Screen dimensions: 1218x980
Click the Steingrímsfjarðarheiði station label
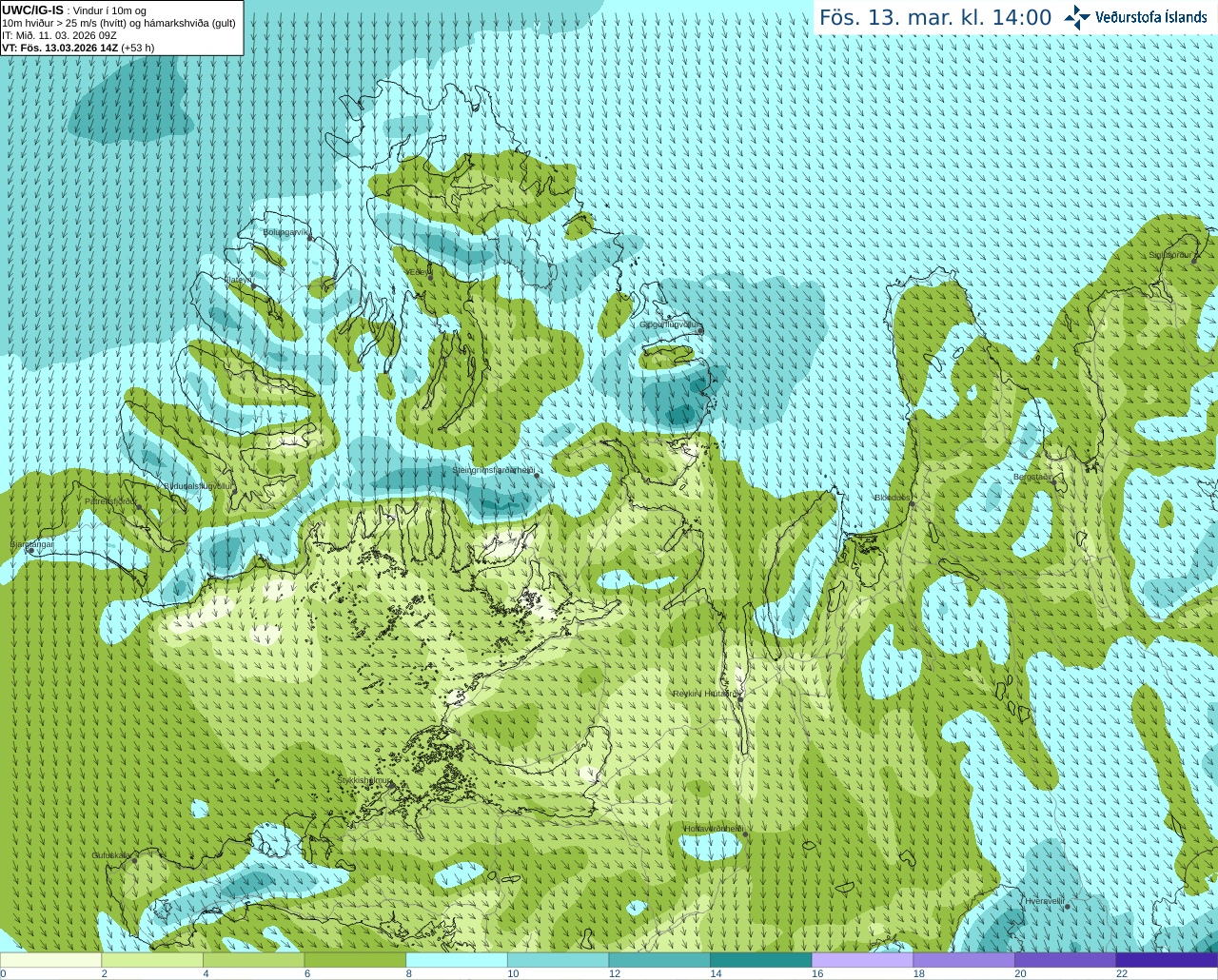[x=493, y=470]
